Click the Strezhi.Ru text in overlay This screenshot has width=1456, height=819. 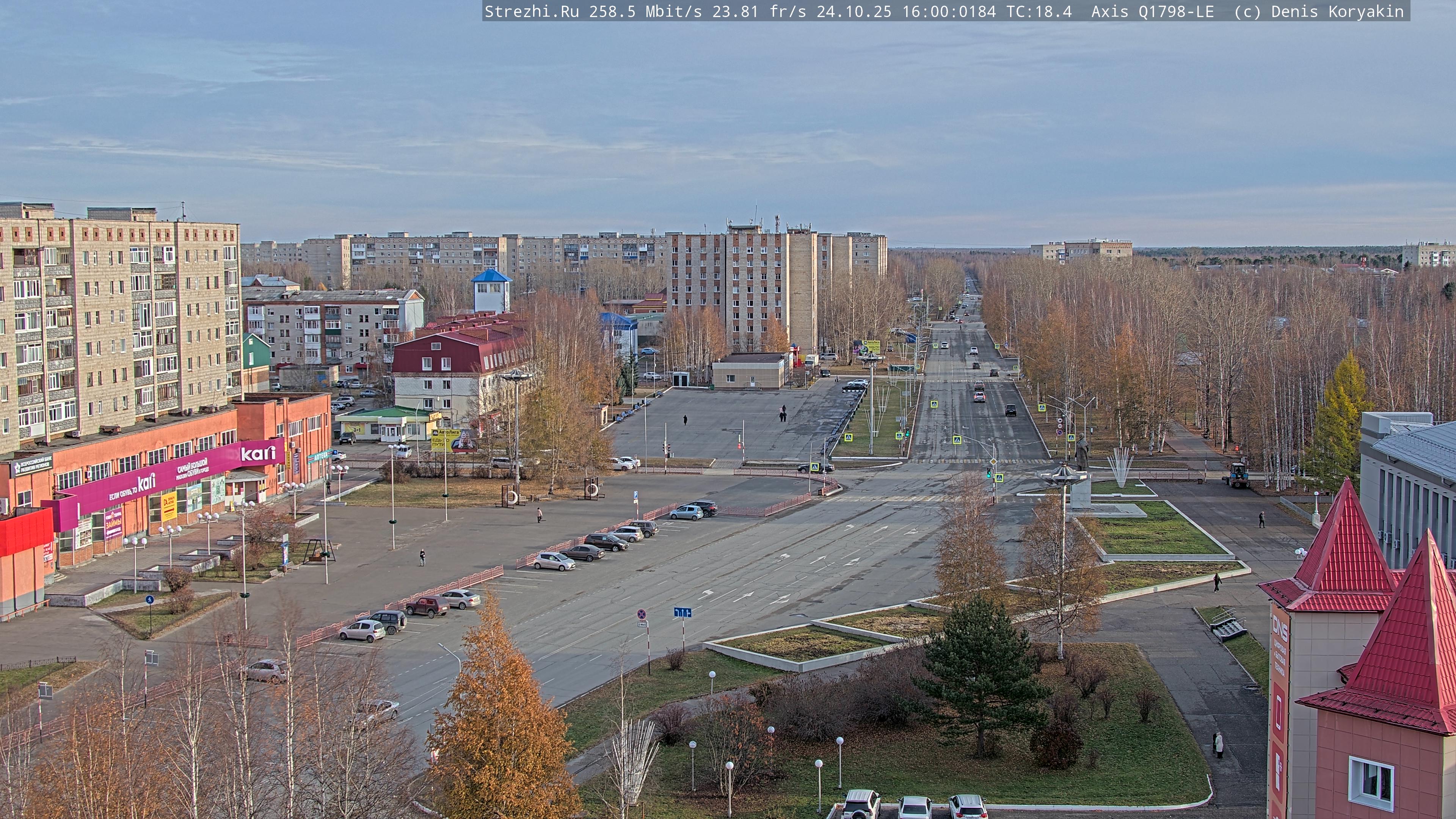point(531,11)
